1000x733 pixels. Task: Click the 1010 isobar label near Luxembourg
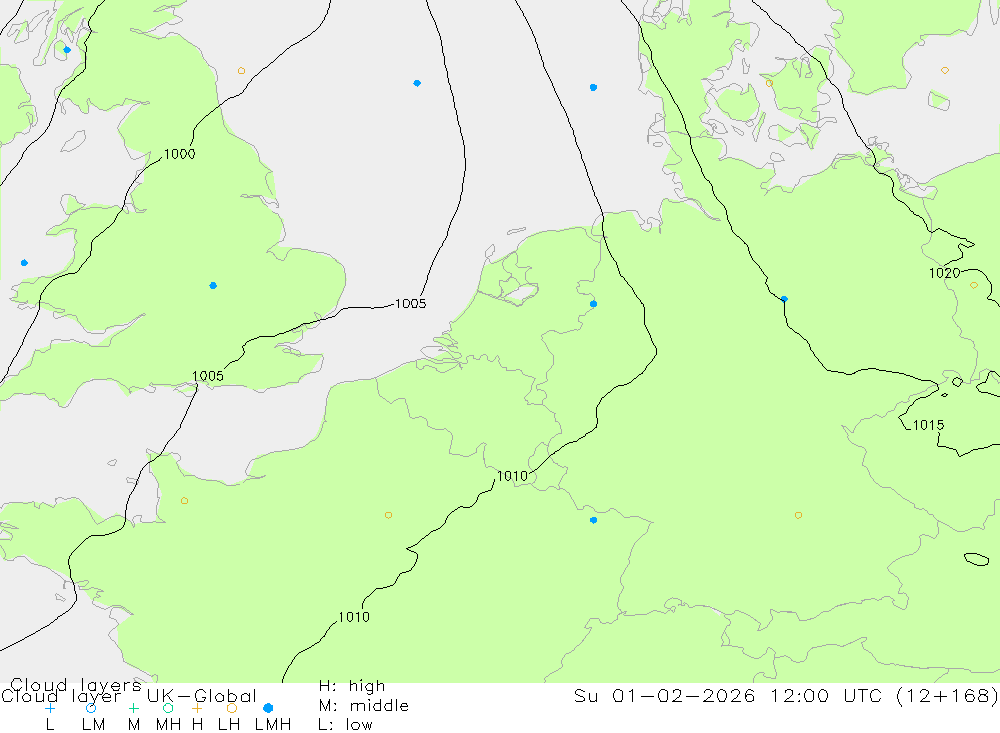(x=512, y=476)
